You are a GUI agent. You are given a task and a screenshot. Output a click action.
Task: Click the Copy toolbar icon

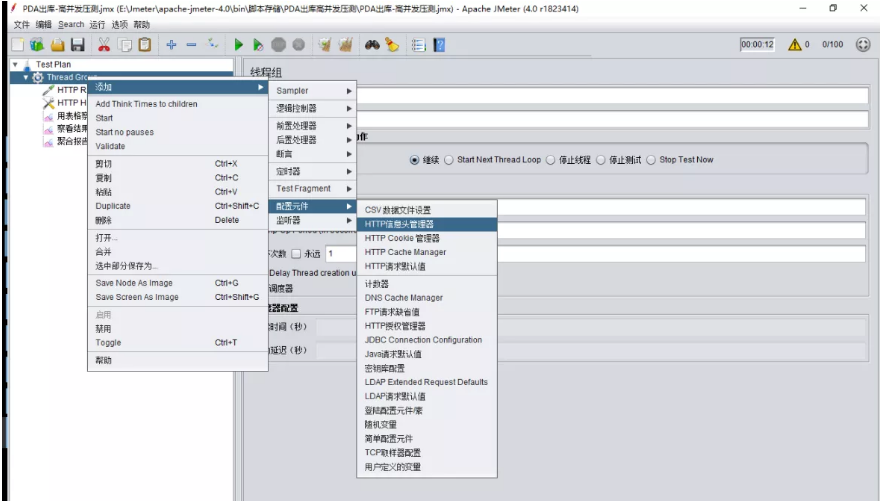[x=125, y=45]
